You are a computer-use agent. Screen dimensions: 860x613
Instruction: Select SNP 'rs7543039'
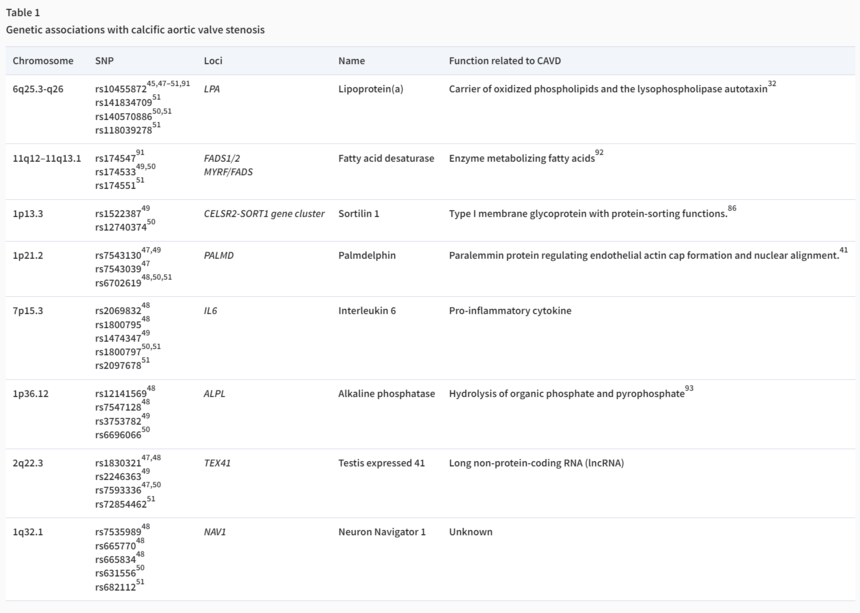(x=118, y=269)
